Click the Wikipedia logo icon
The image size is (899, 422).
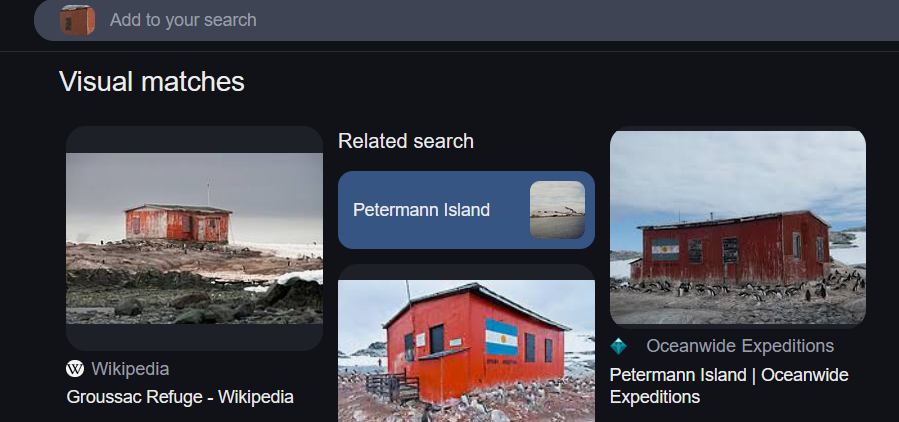(75, 369)
